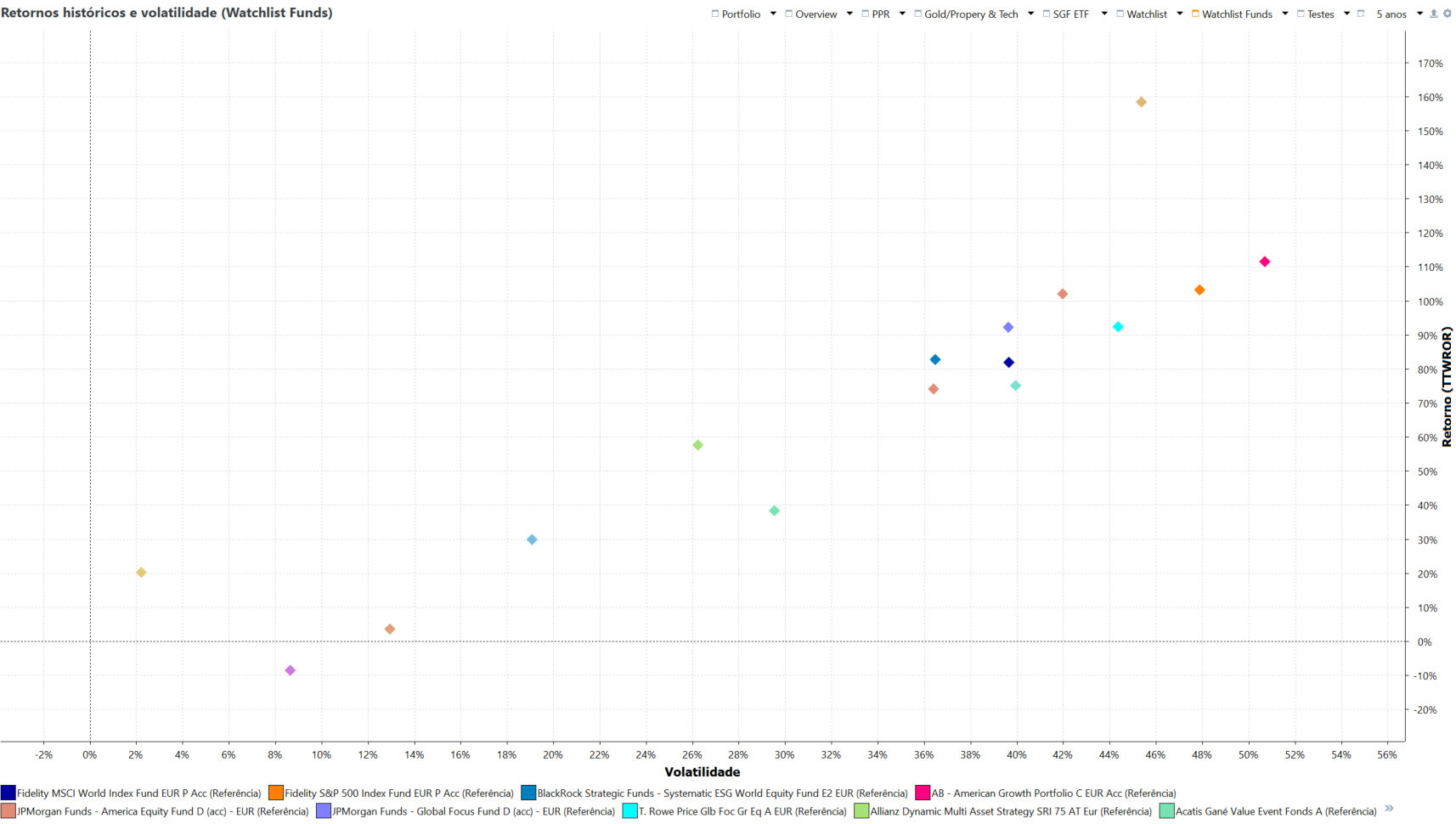The image size is (1456, 824).
Task: Select the light green data point near 57% return
Action: pyautogui.click(x=697, y=445)
